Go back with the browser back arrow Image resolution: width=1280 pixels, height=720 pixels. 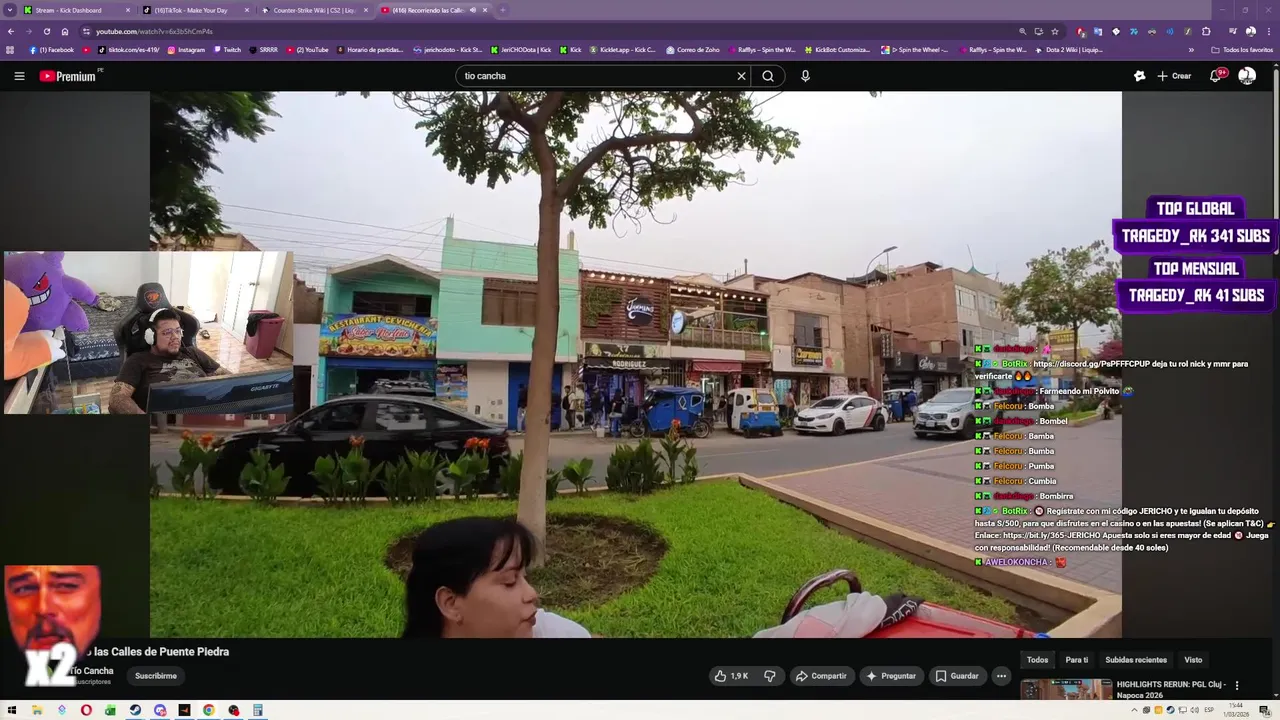pos(11,31)
